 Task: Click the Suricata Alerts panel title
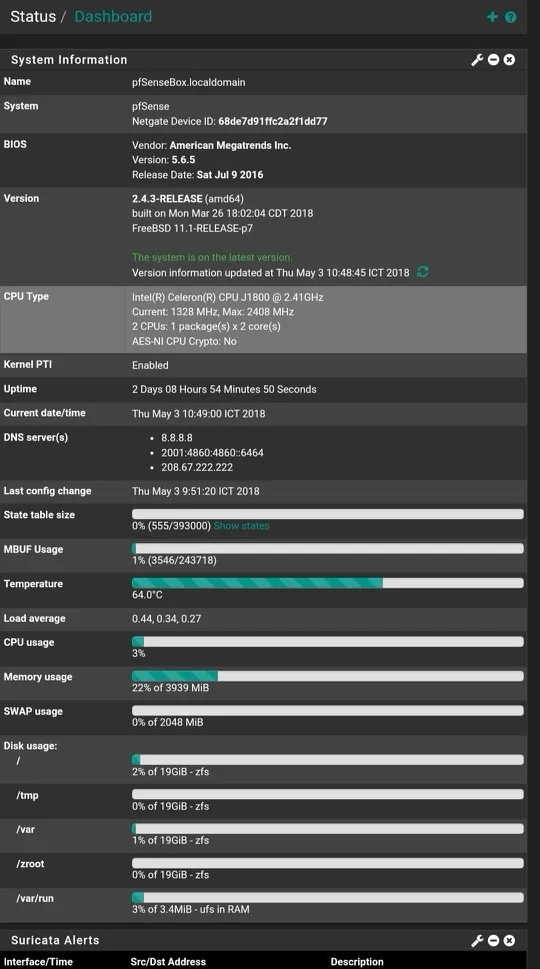point(55,941)
